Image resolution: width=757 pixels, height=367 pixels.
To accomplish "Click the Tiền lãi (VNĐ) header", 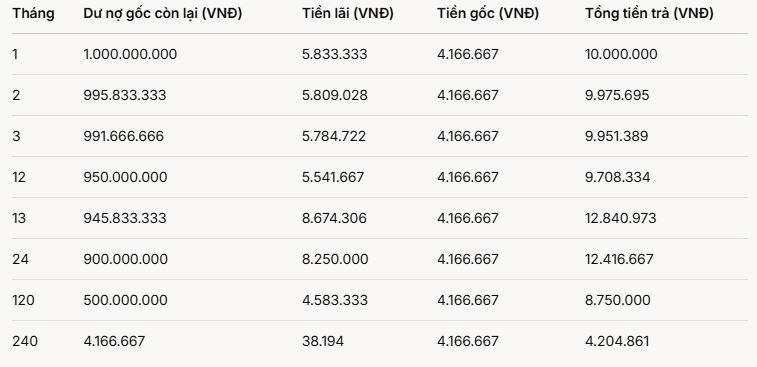I will [348, 14].
